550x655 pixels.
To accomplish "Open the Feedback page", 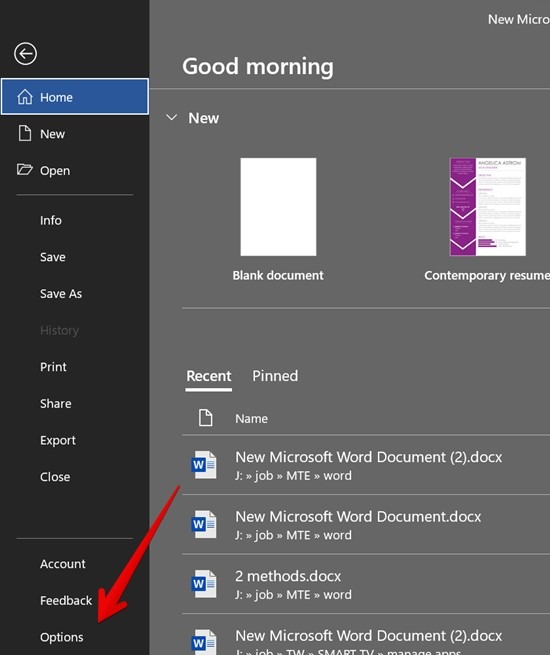I will coord(66,600).
